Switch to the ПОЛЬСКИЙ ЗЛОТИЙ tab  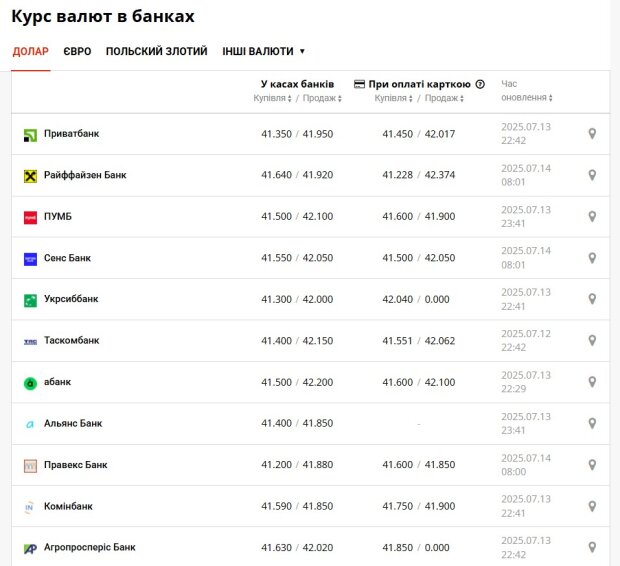coord(157,51)
